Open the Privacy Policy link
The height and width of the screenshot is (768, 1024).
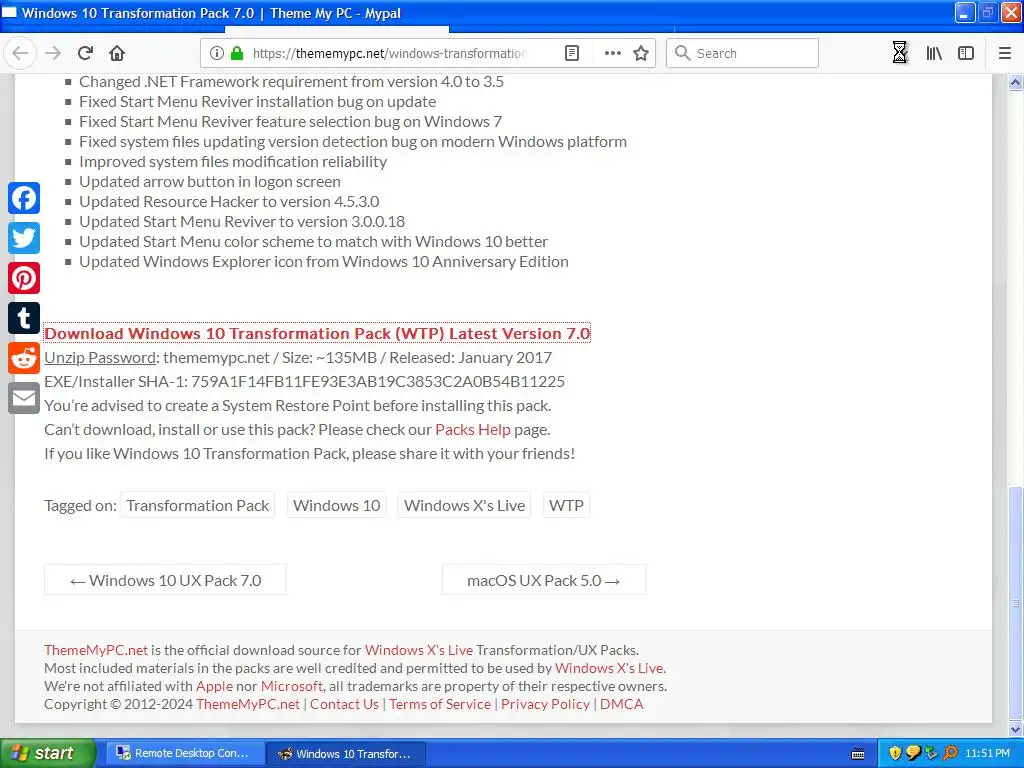(x=545, y=704)
